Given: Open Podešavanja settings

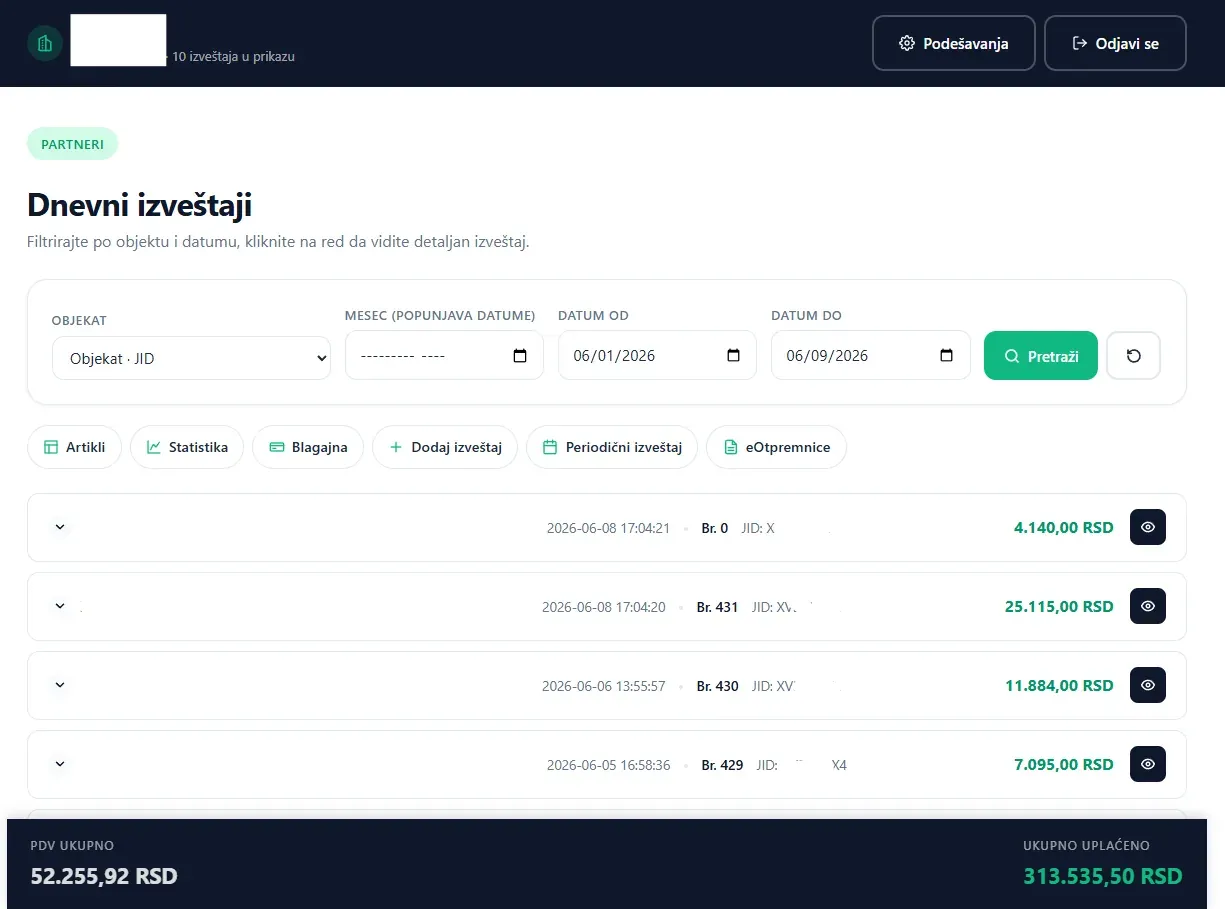Looking at the screenshot, I should [953, 43].
